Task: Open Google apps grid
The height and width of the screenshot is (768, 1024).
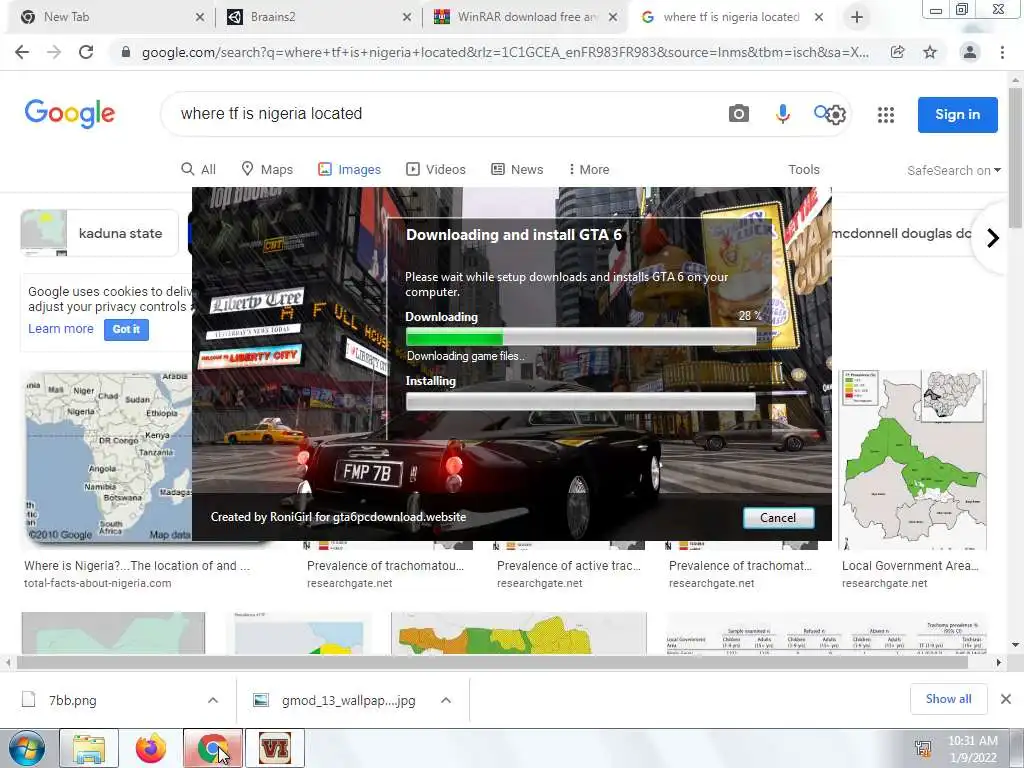Action: point(886,115)
